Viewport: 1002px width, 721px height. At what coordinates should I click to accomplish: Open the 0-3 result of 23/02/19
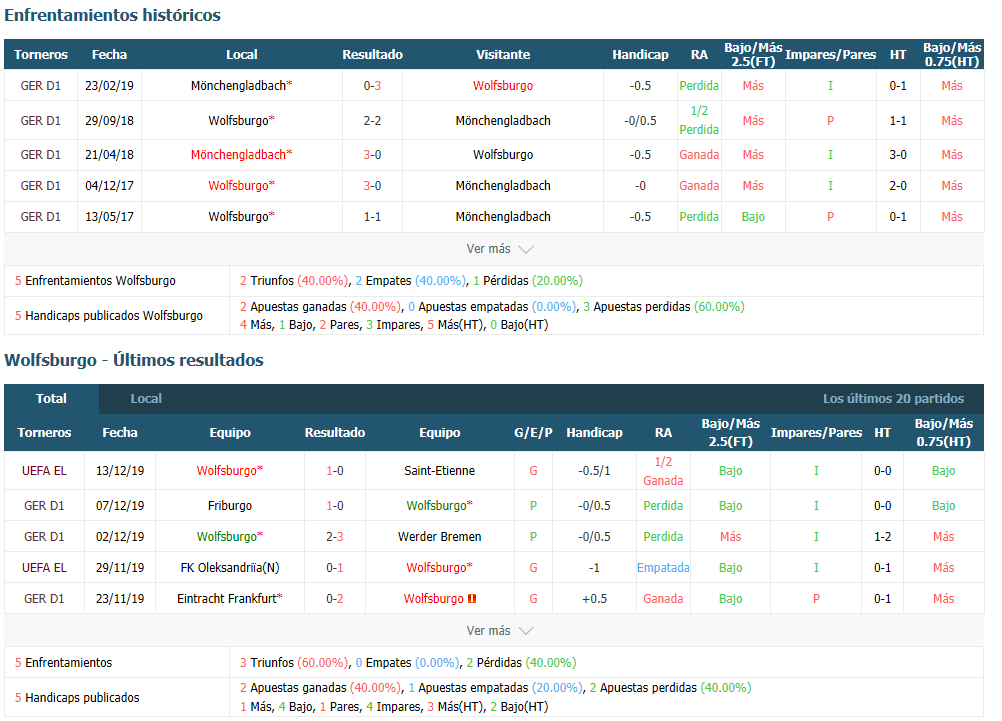pos(373,86)
